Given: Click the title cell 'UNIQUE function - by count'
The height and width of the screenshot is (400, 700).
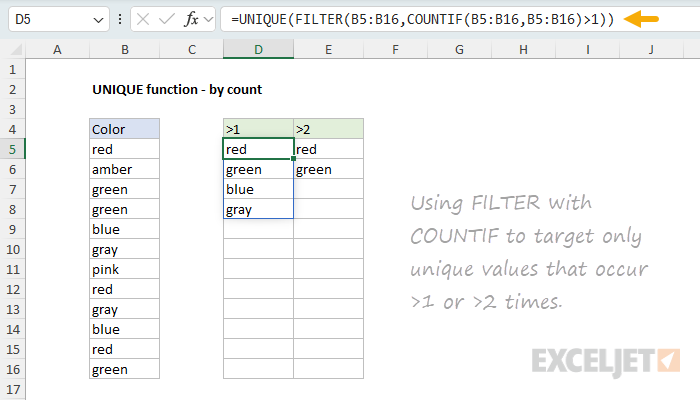Looking at the screenshot, I should (x=177, y=89).
